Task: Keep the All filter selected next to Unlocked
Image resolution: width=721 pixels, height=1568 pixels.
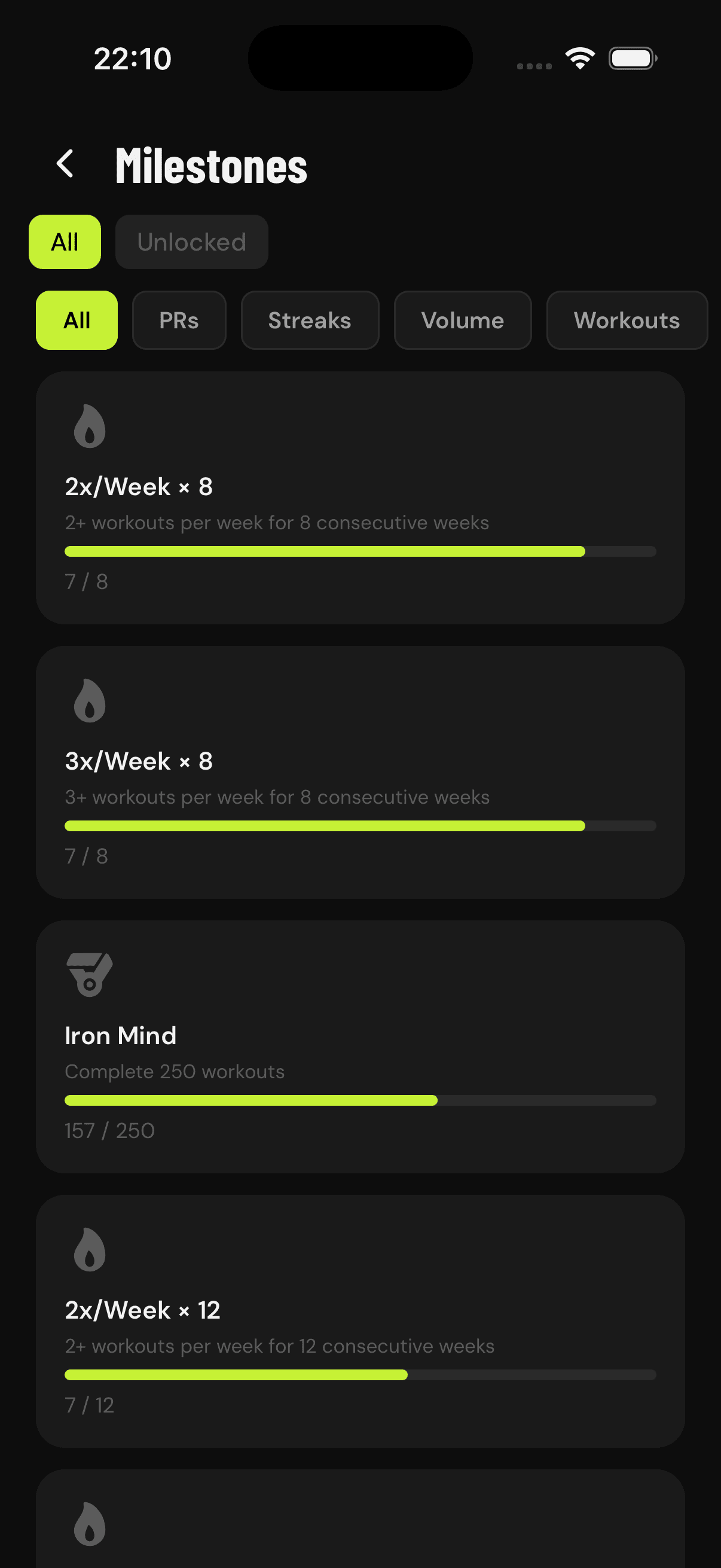Action: click(x=65, y=242)
